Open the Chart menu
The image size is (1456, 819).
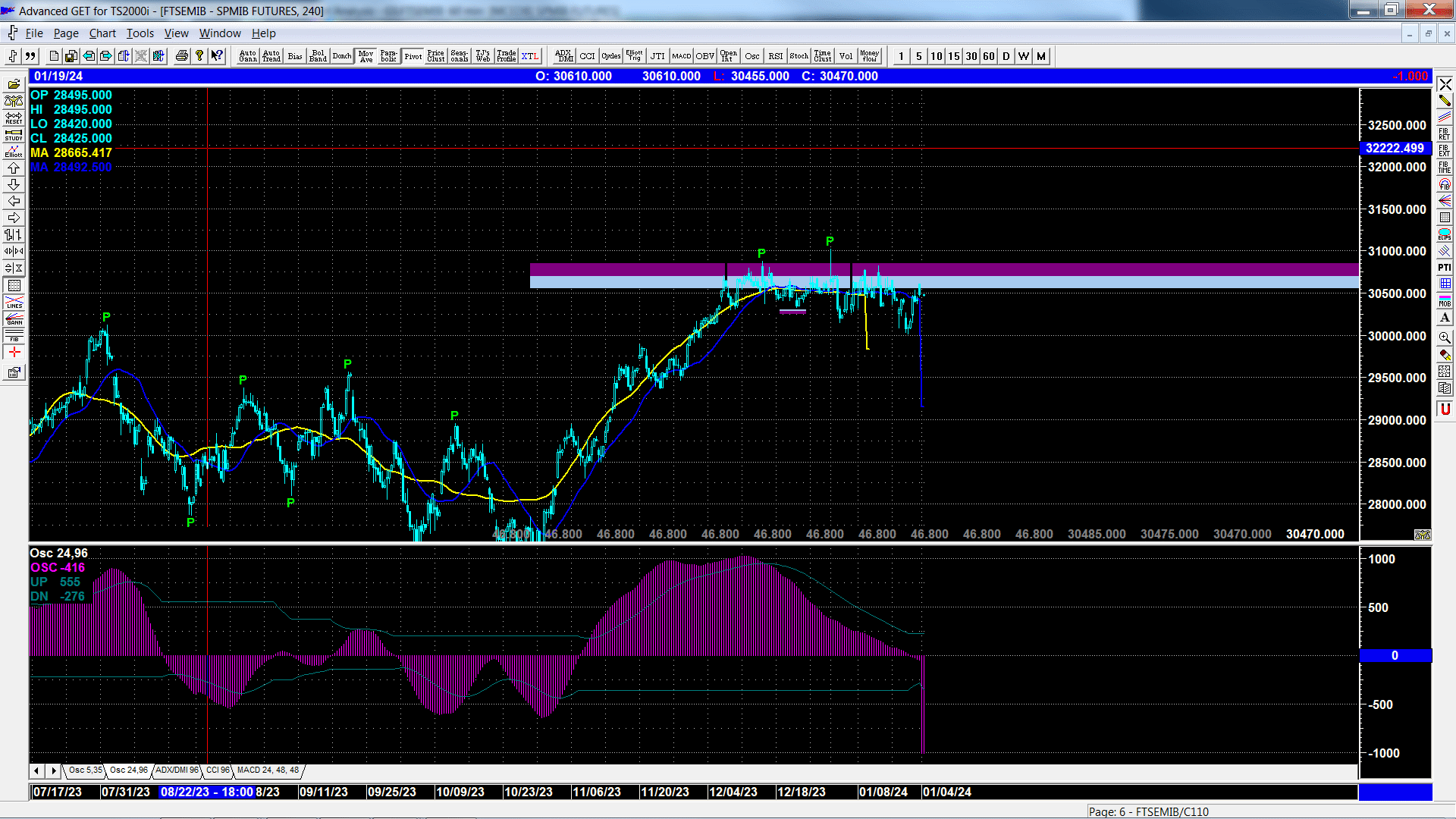(x=102, y=33)
